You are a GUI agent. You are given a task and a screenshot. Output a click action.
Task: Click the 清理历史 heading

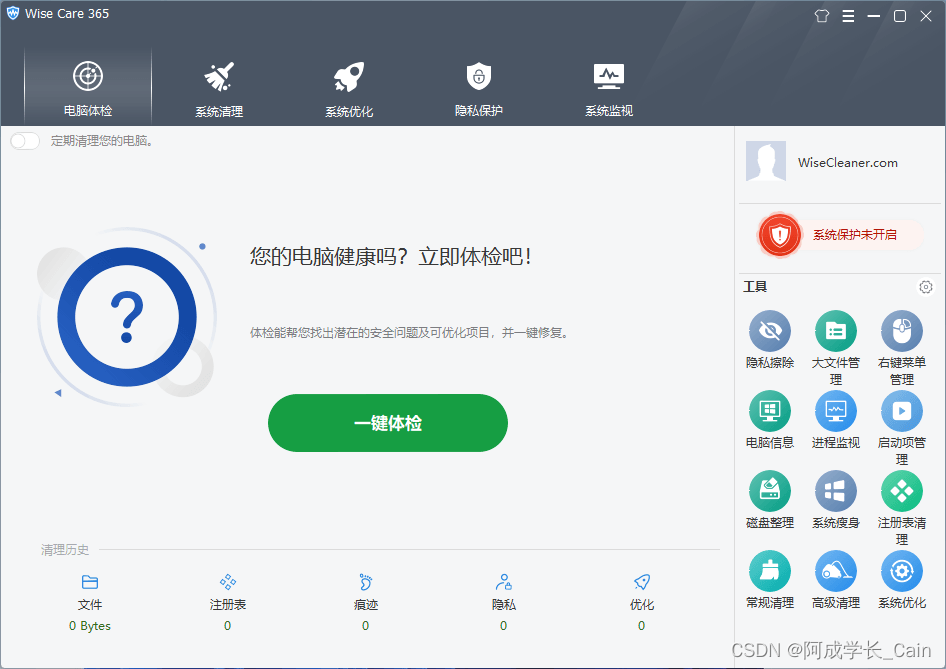[65, 550]
